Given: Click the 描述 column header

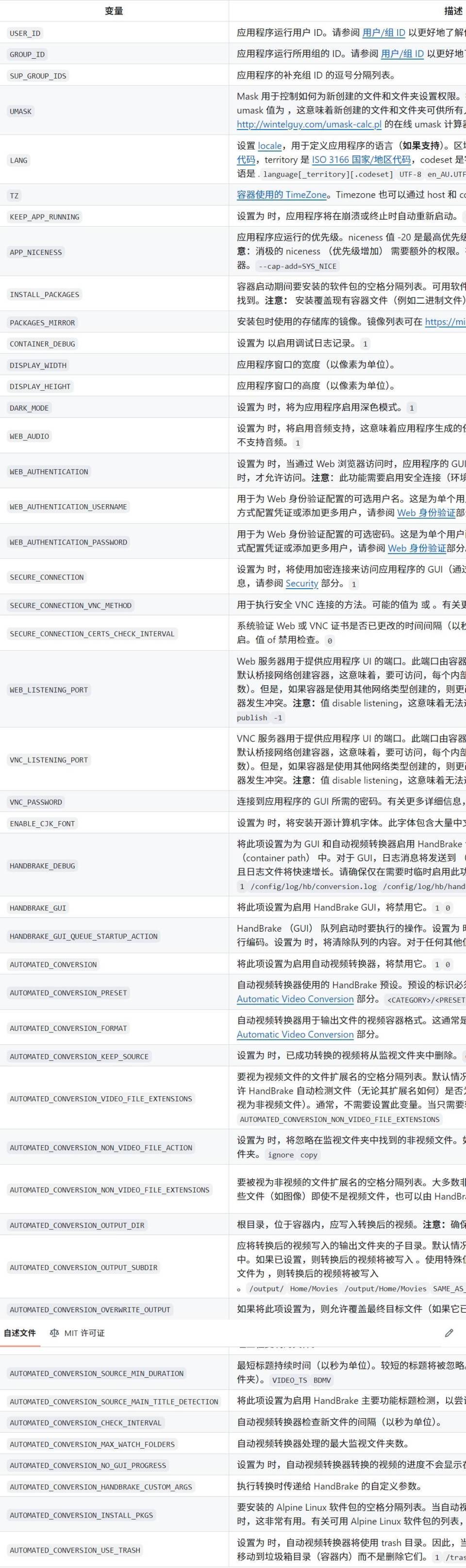Looking at the screenshot, I should 454,10.
